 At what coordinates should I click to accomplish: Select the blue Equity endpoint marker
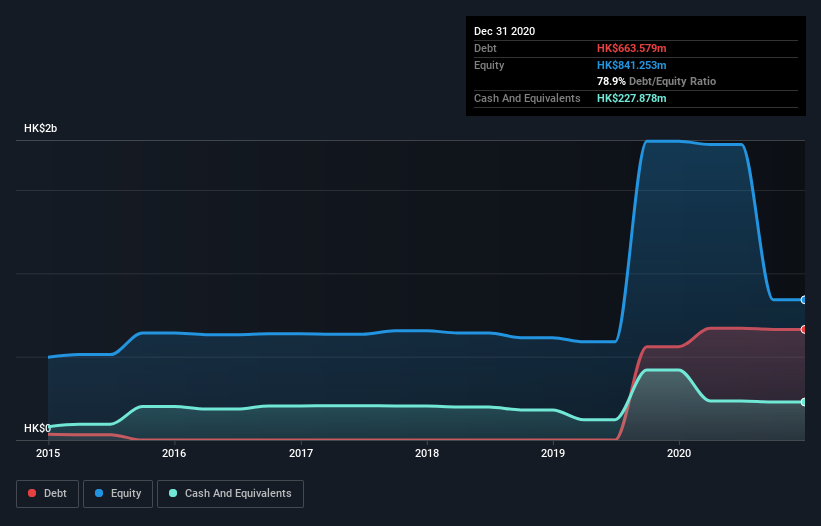tap(804, 300)
